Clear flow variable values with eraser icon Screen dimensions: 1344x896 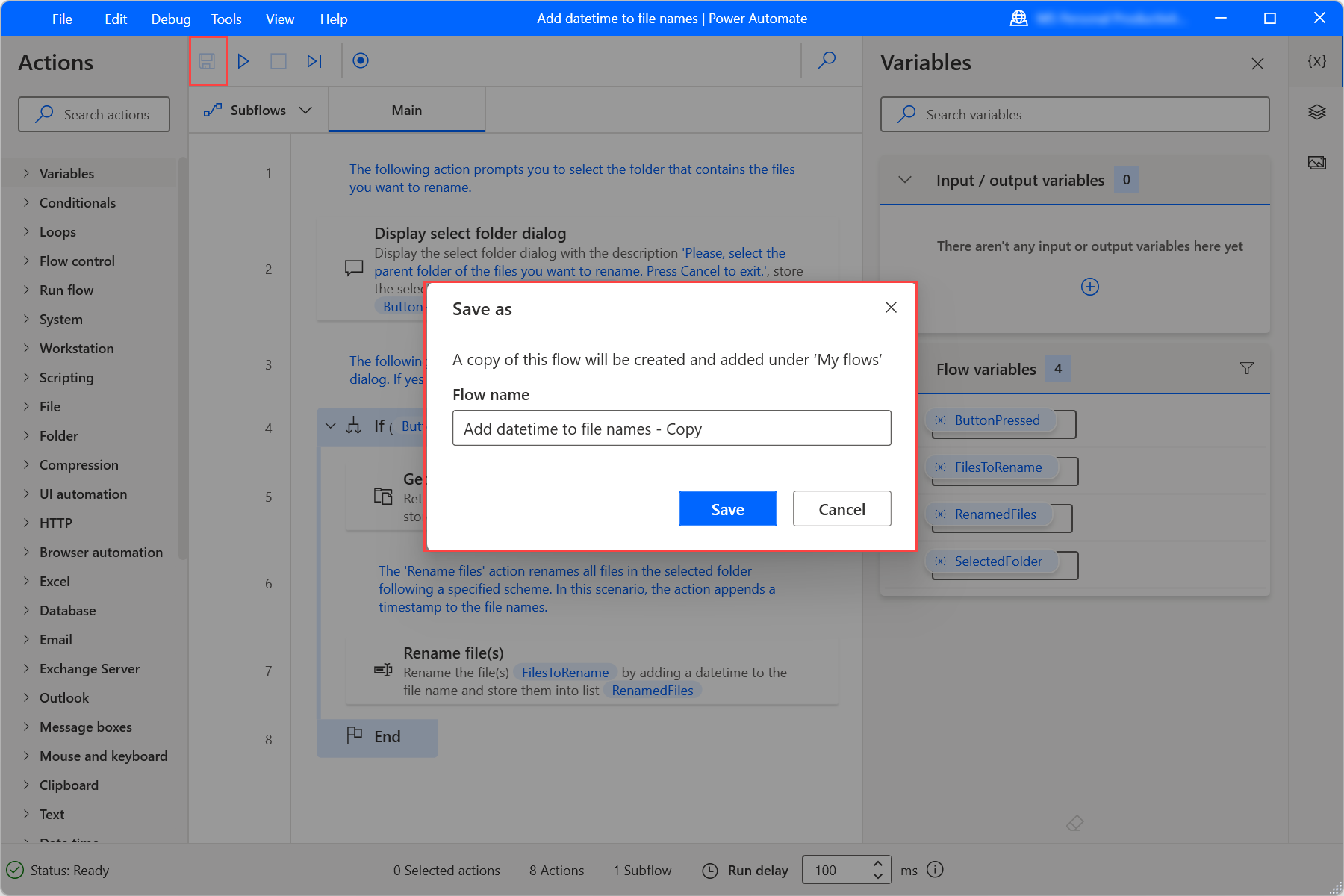point(1075,823)
